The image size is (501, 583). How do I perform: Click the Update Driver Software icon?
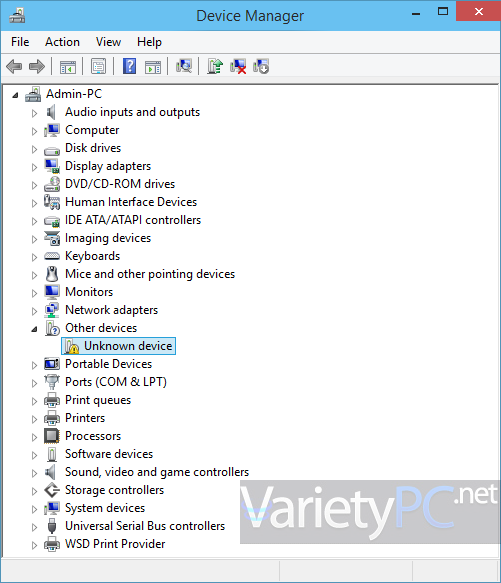pyautogui.click(x=215, y=67)
